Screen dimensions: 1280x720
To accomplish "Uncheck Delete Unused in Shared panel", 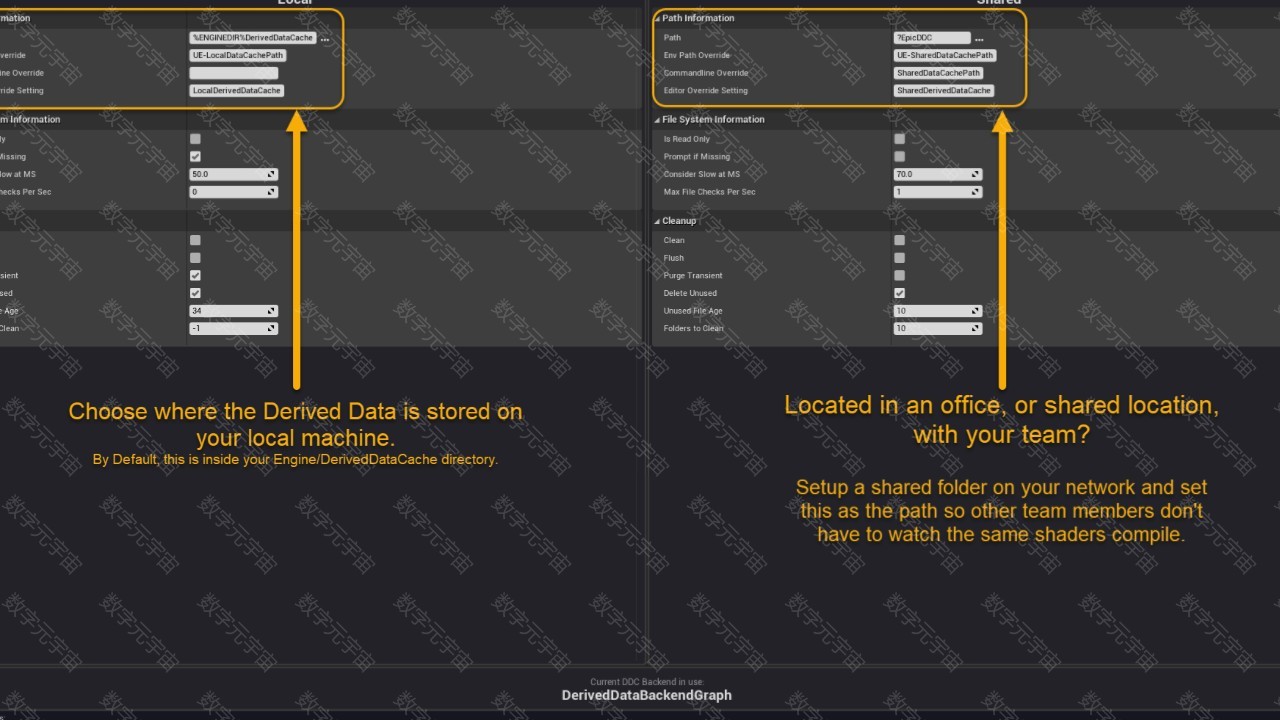I will pos(899,293).
